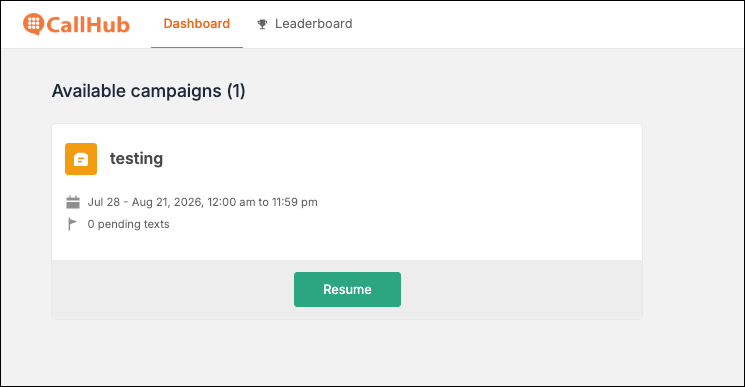
Task: Click the 0 pending texts label
Action: [128, 224]
